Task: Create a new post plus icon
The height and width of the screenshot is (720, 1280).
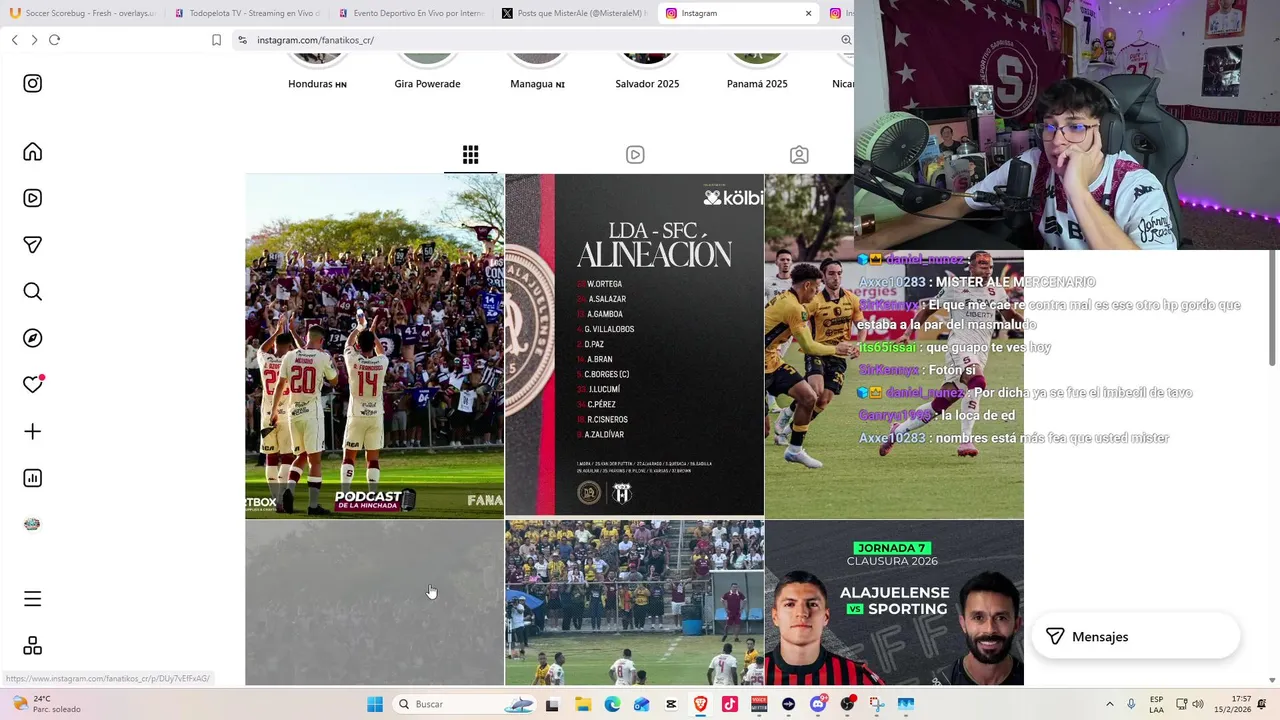Action: [x=33, y=432]
